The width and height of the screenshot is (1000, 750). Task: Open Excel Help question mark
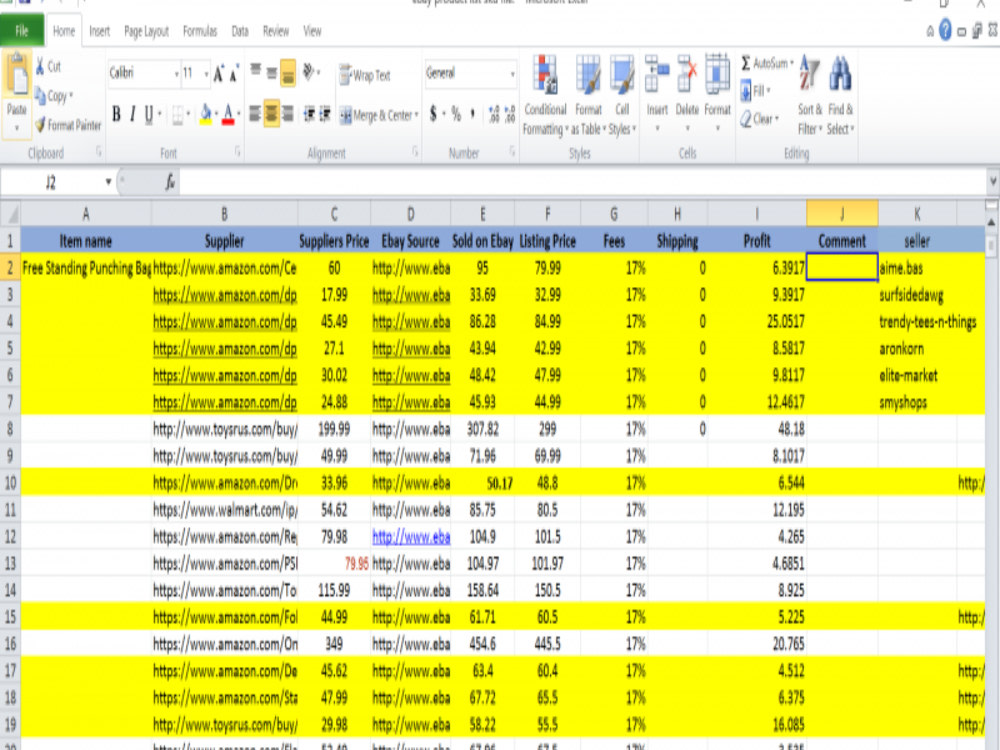tap(945, 30)
